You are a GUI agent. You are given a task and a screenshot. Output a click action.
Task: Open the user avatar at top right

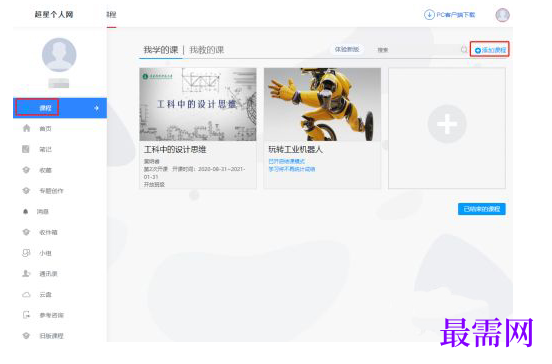pos(502,15)
